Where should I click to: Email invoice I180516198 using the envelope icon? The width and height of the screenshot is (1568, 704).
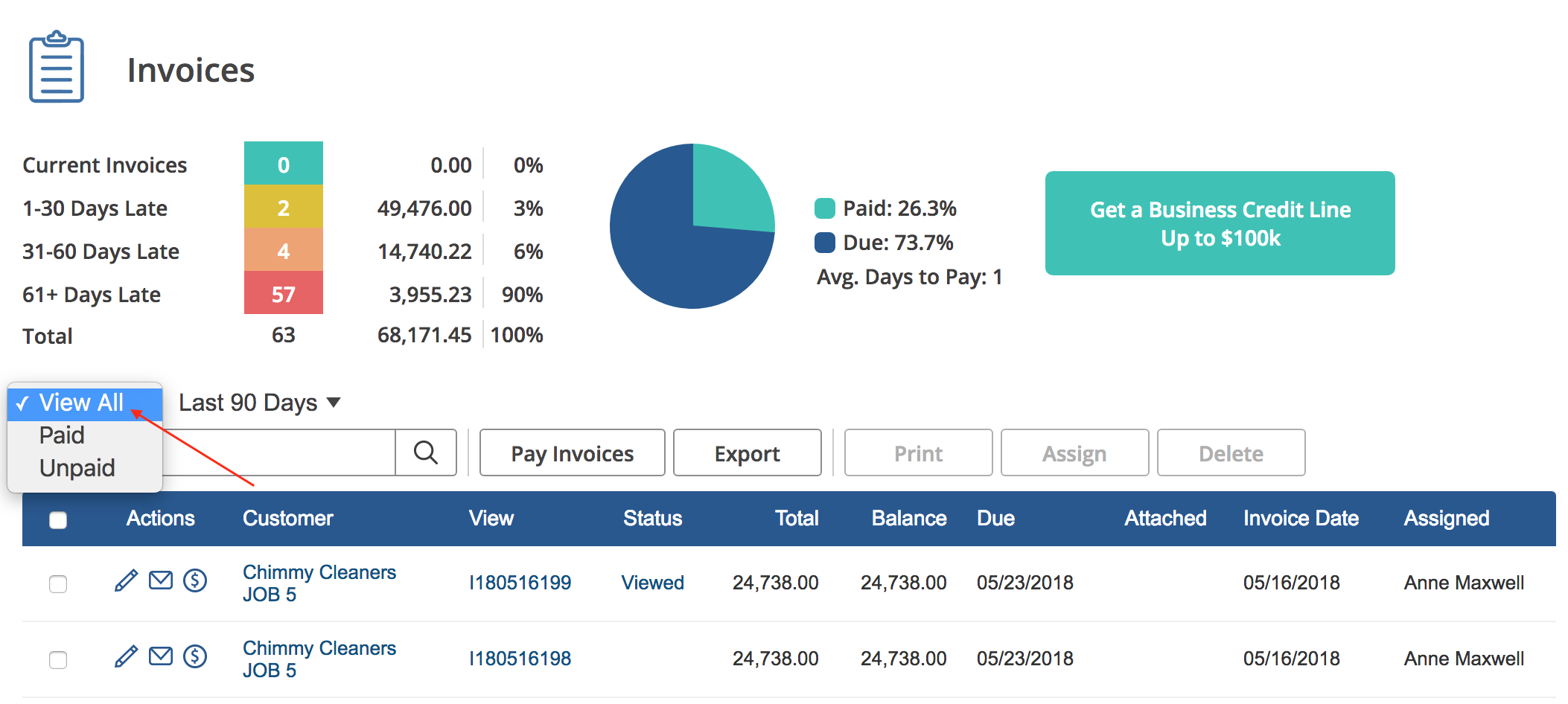click(161, 656)
